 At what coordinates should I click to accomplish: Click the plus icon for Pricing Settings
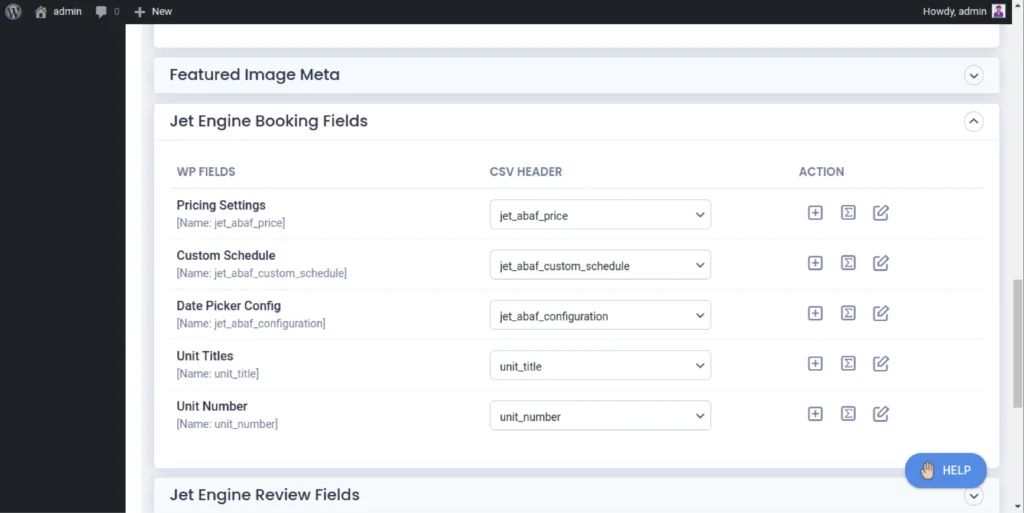pyautogui.click(x=815, y=213)
